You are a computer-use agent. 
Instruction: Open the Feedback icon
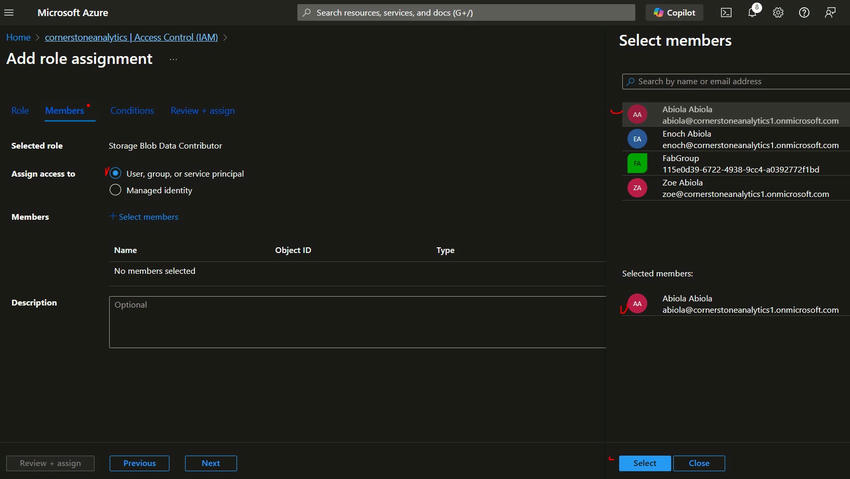(x=830, y=13)
